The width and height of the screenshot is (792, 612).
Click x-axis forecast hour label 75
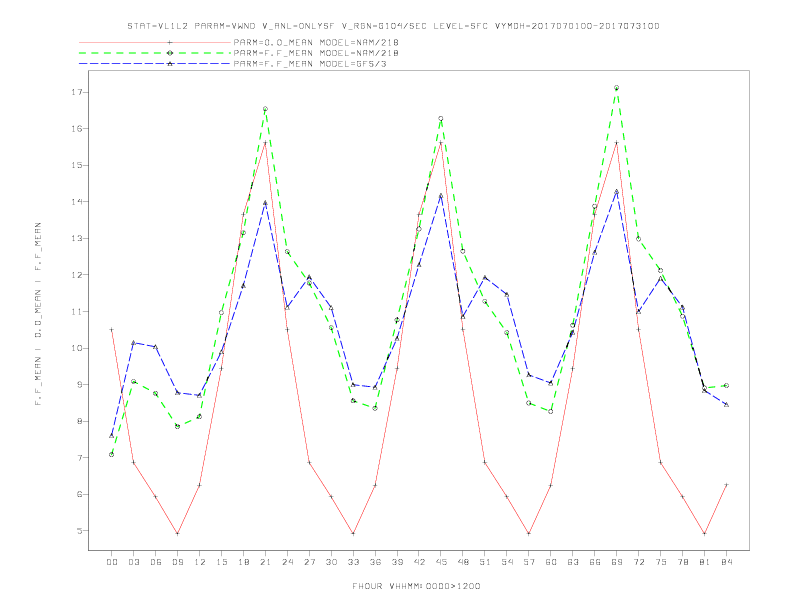coord(661,562)
